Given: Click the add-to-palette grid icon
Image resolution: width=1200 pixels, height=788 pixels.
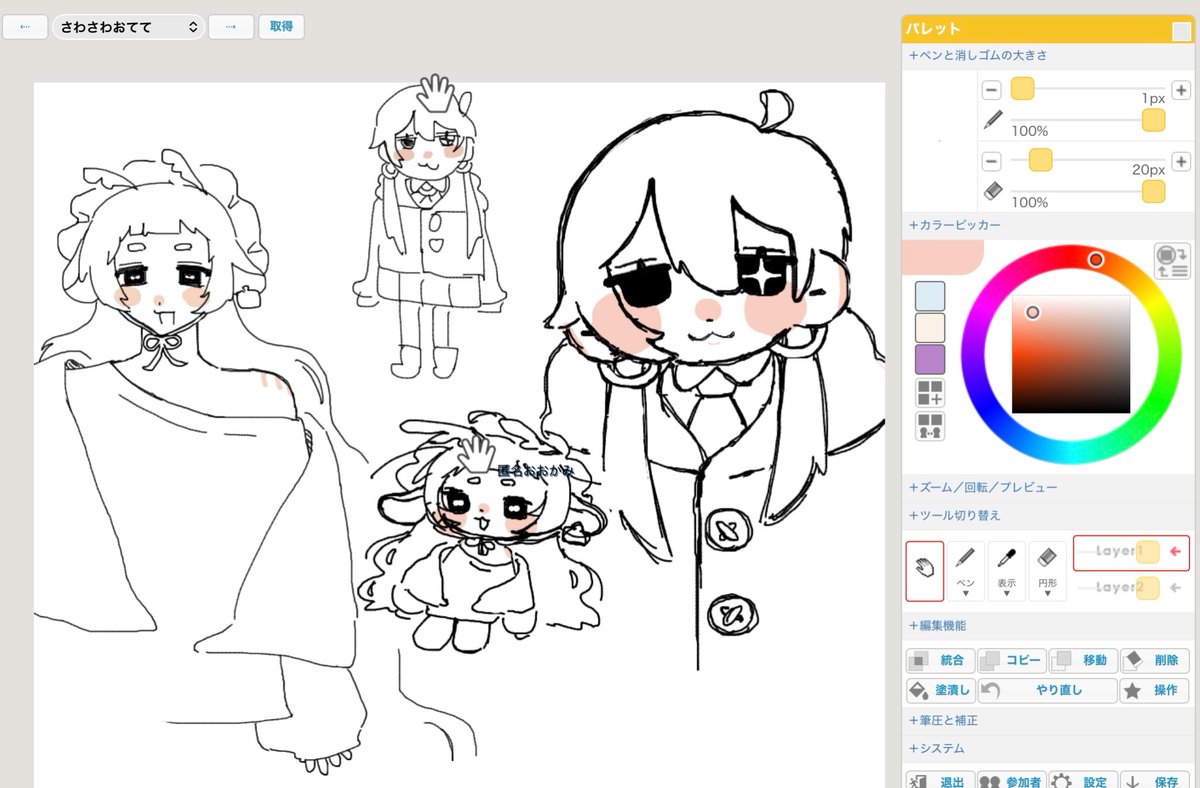Looking at the screenshot, I should tap(930, 393).
